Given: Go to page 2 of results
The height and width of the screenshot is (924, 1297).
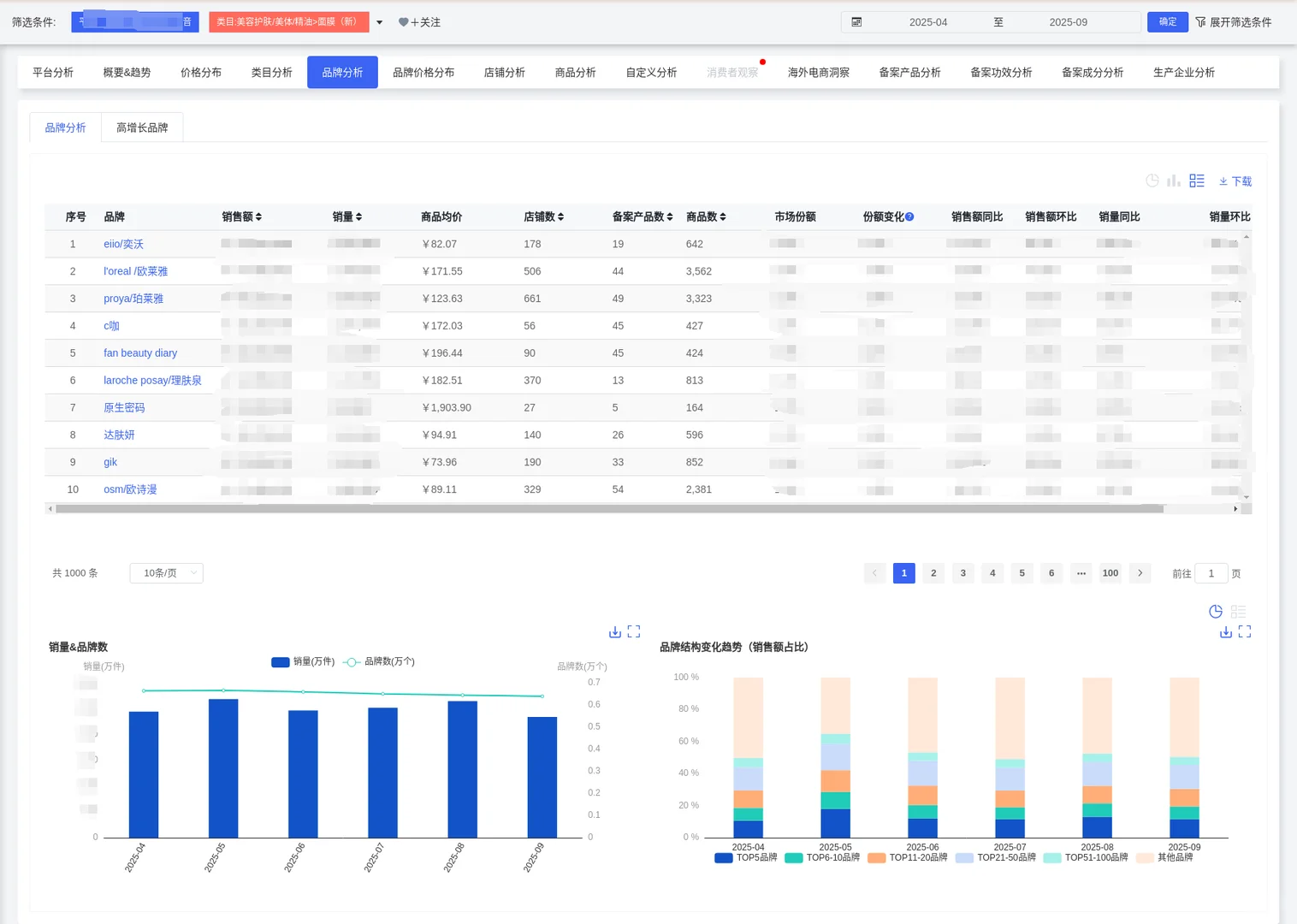Looking at the screenshot, I should 933,573.
